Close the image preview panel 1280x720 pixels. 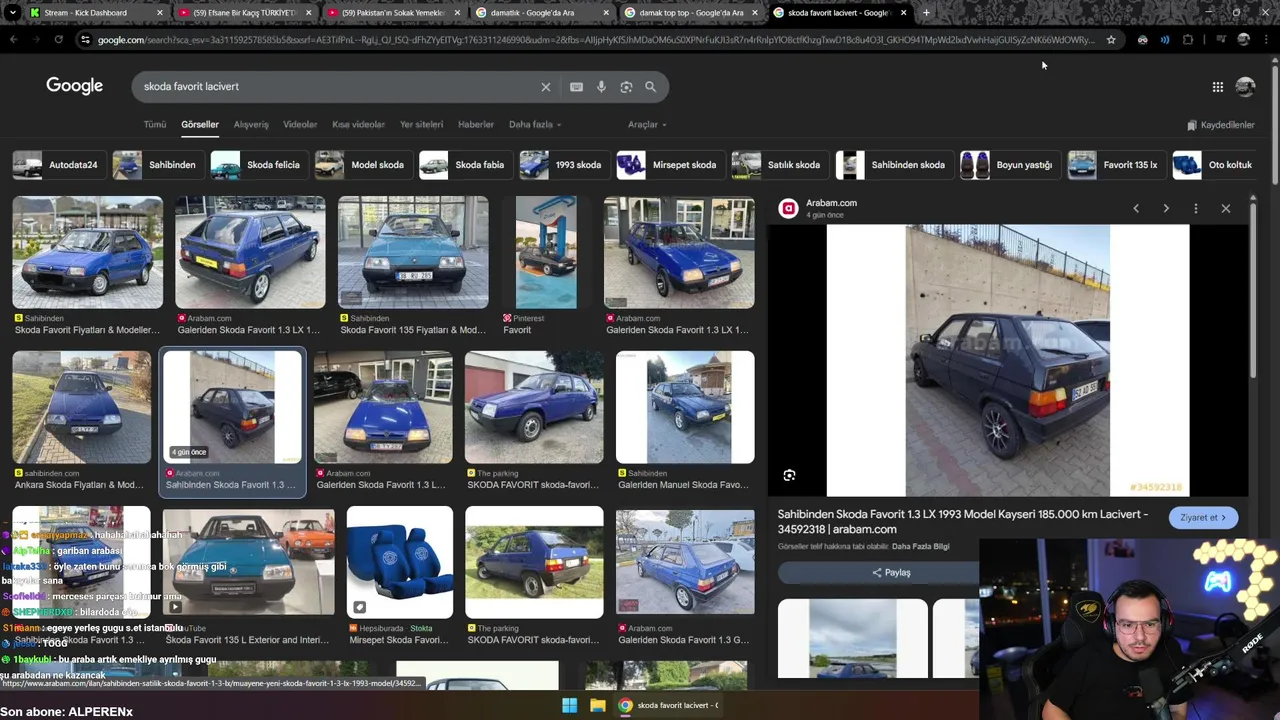click(x=1226, y=208)
